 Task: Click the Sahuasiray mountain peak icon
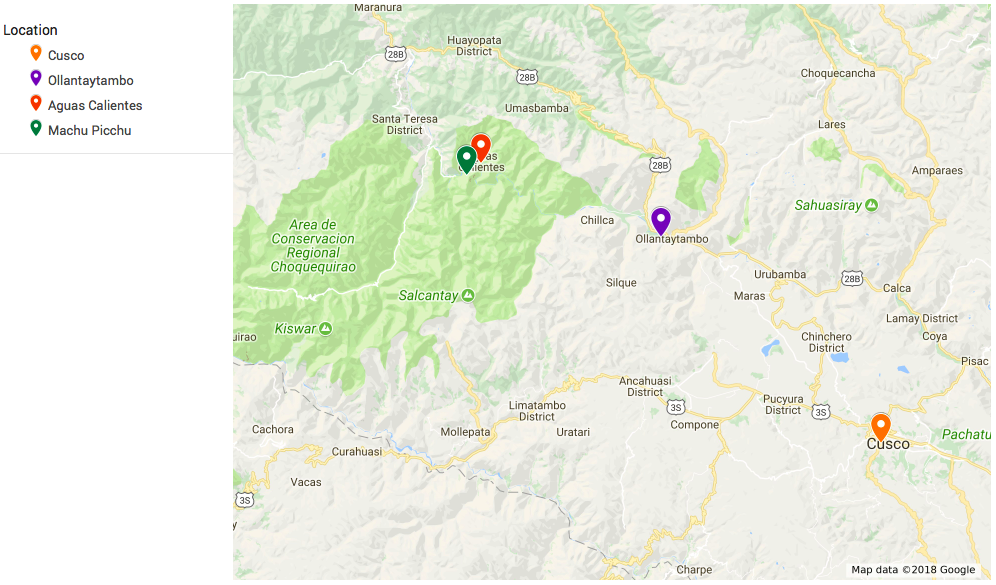[872, 205]
